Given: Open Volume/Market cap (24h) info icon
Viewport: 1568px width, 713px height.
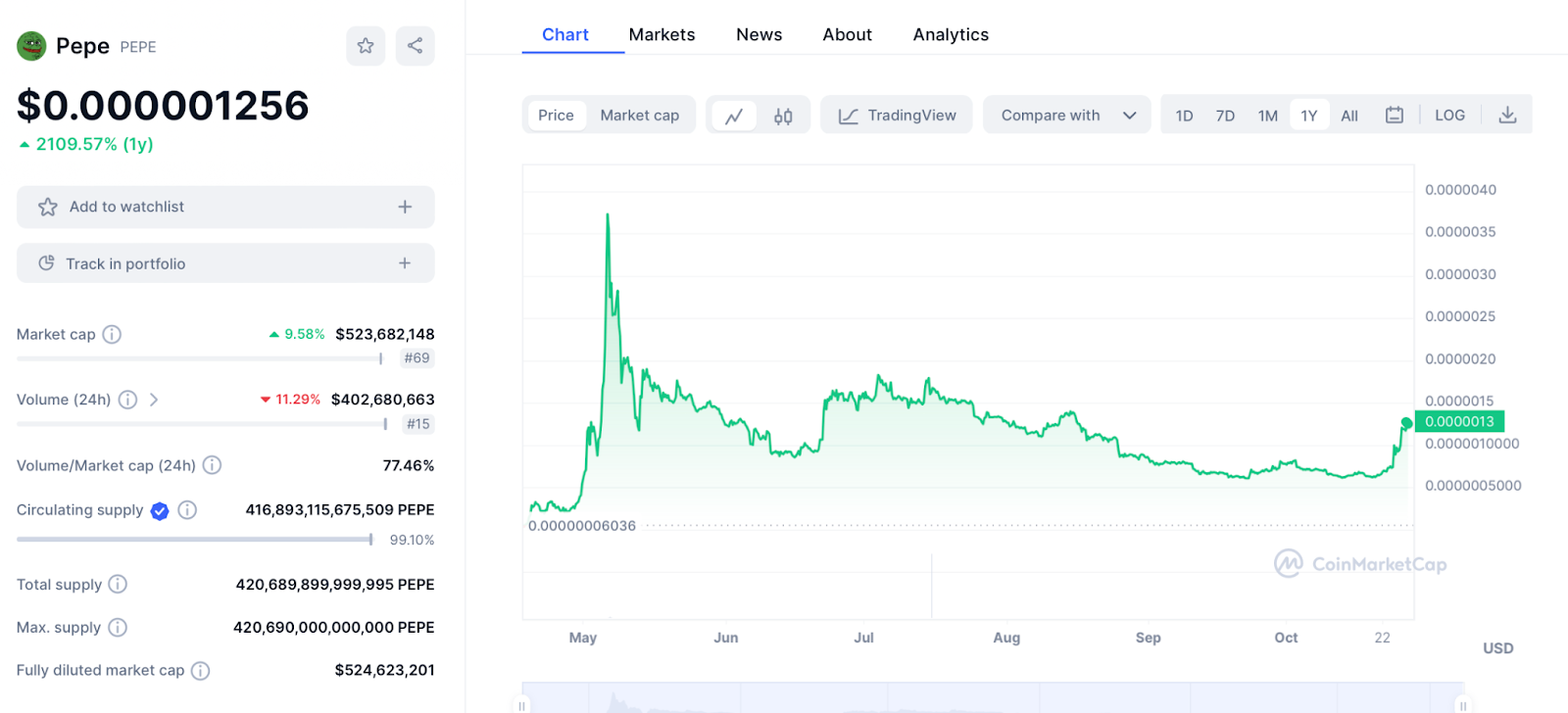Looking at the screenshot, I should pos(212,465).
